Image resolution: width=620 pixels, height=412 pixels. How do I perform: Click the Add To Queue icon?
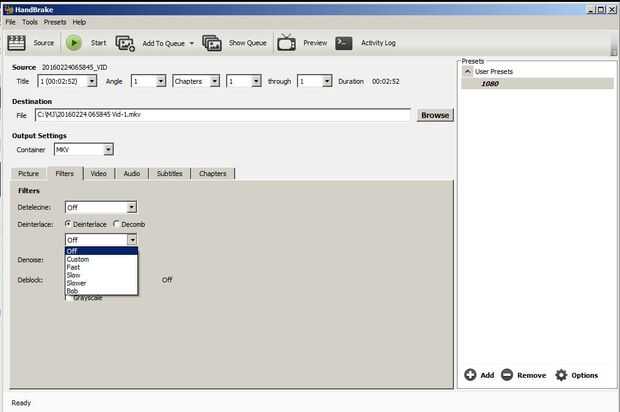coord(125,43)
